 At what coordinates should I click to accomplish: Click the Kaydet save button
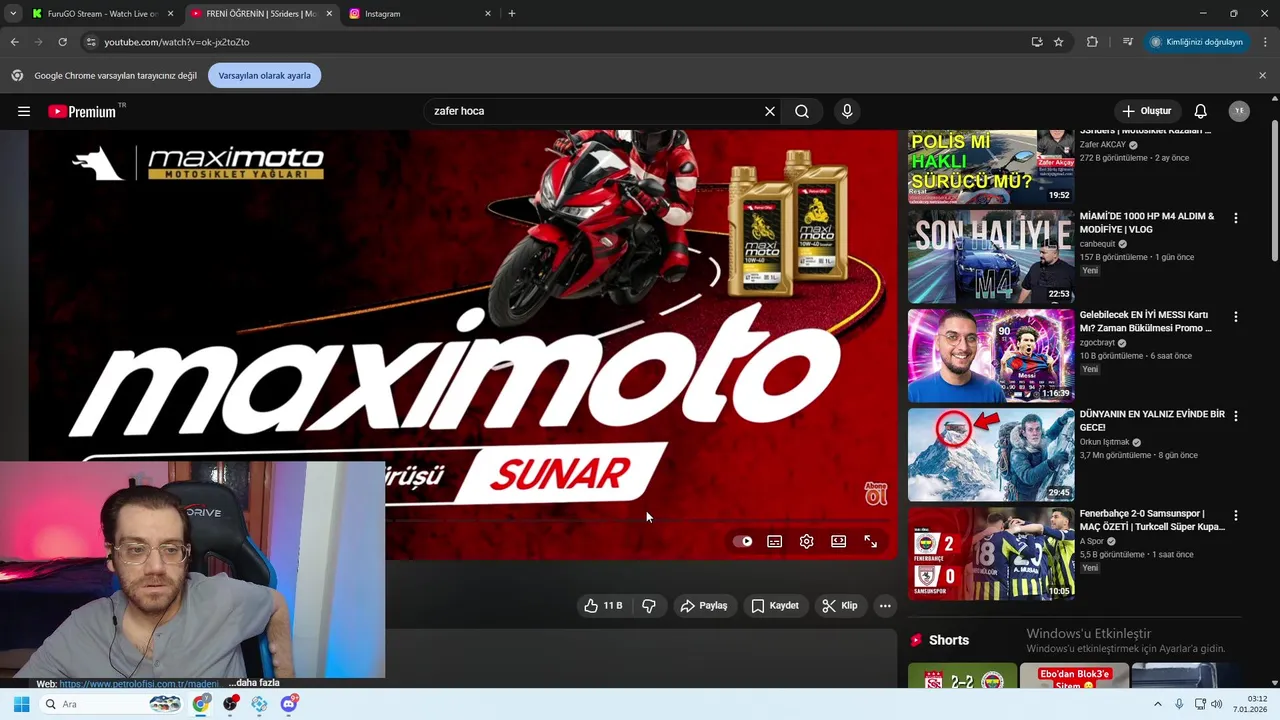point(775,605)
